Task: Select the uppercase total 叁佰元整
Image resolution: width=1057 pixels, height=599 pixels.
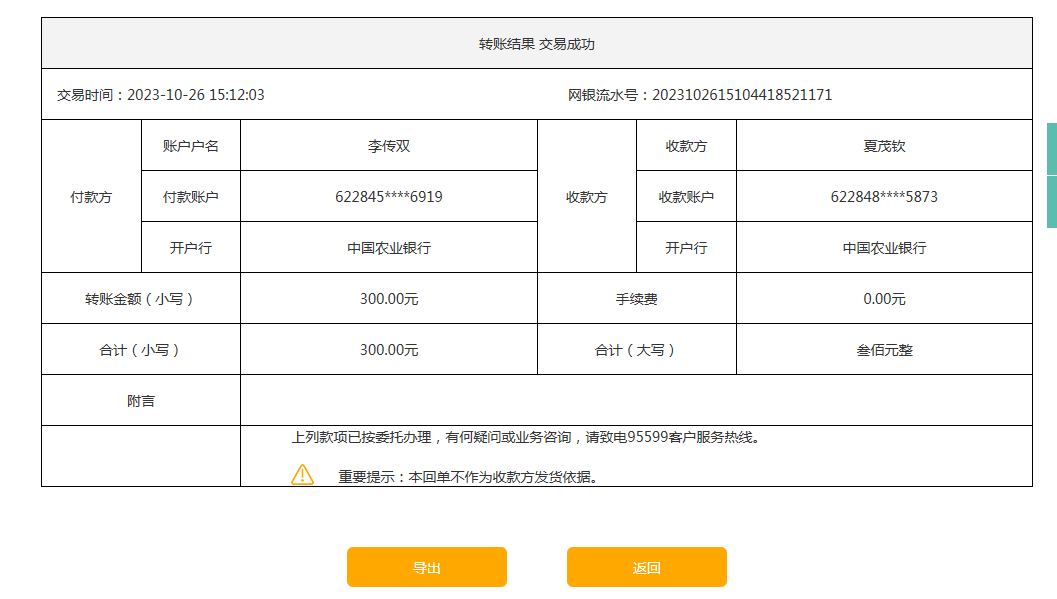Action: pyautogui.click(x=884, y=350)
